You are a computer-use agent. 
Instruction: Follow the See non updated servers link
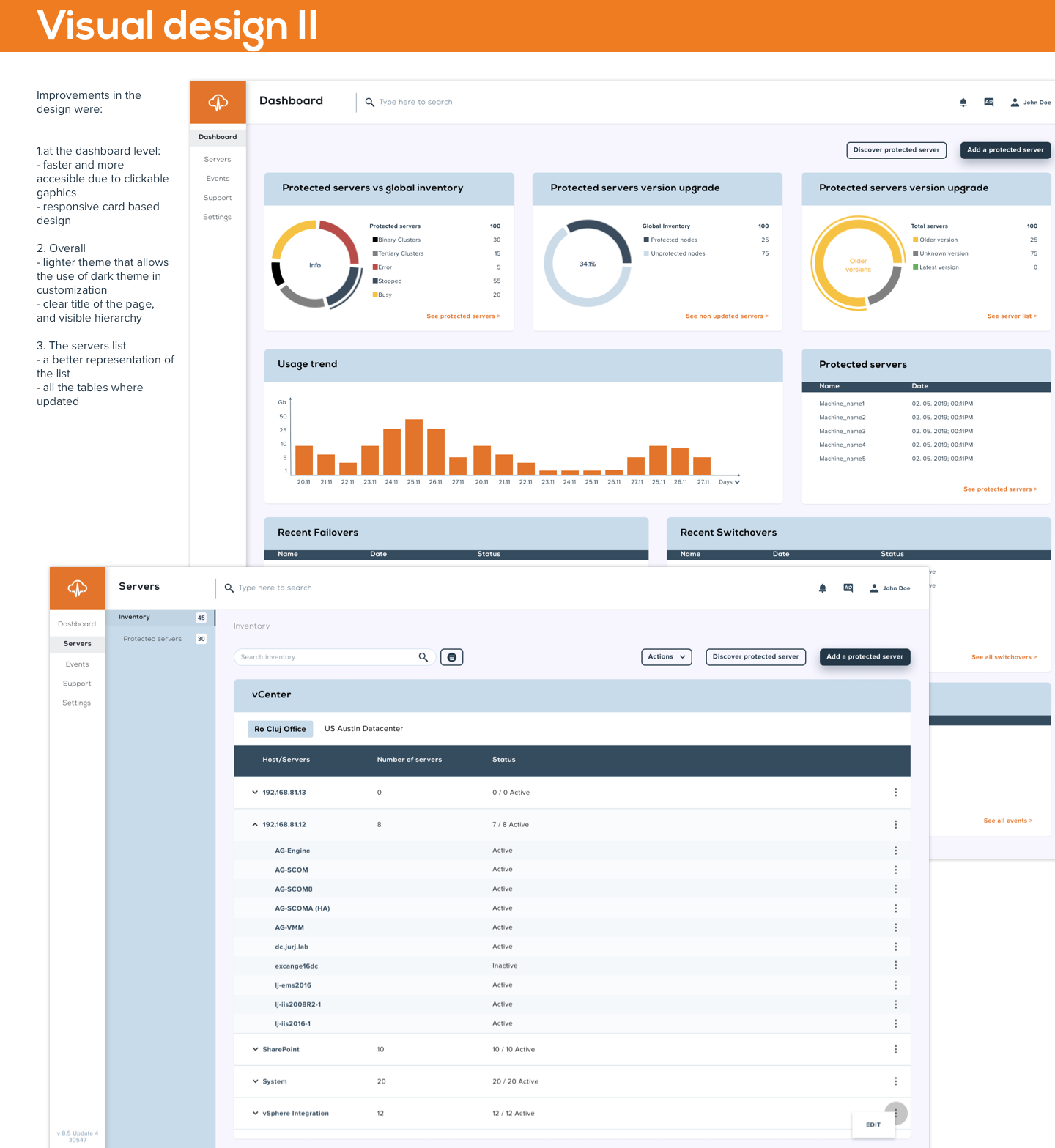[x=726, y=316]
